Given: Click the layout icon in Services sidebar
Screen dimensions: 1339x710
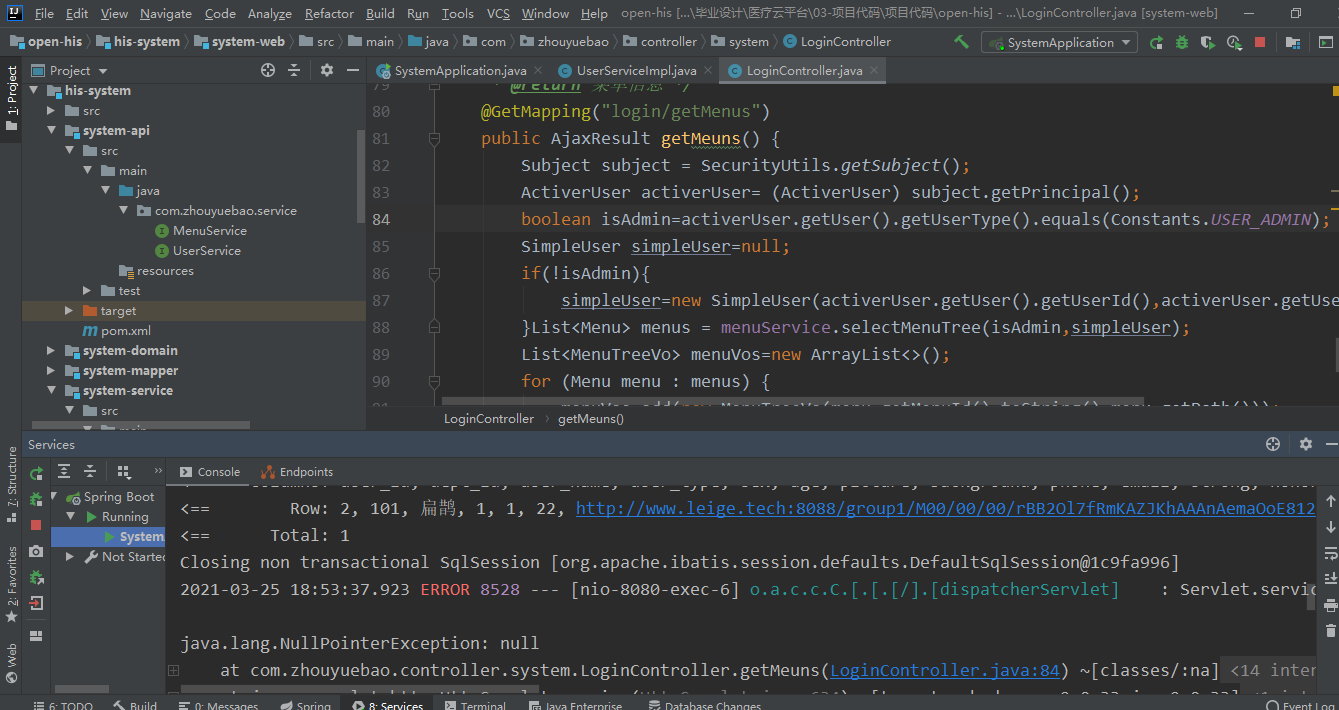Looking at the screenshot, I should (36, 635).
